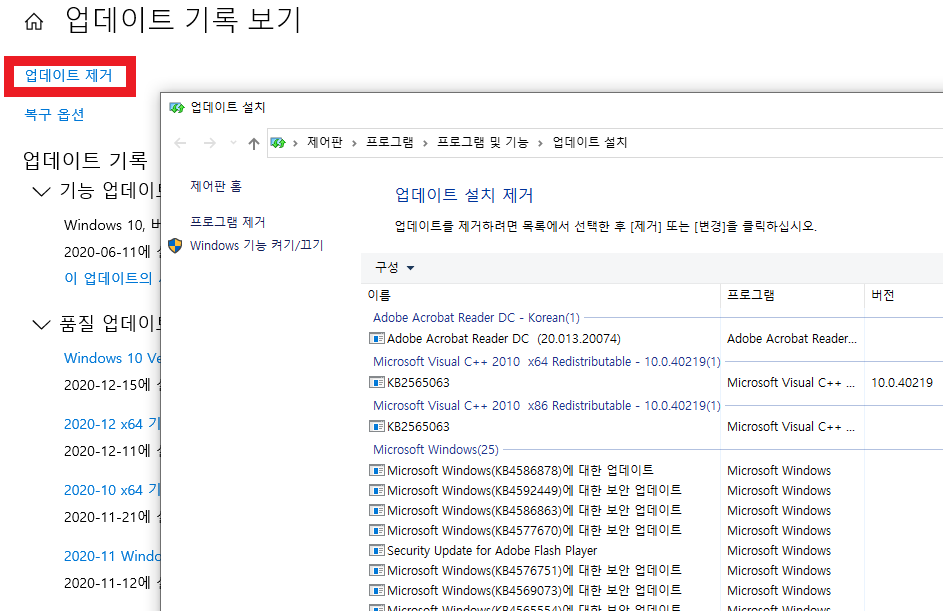
Task: Click the icon of KB4577670 update
Action: pos(376,530)
